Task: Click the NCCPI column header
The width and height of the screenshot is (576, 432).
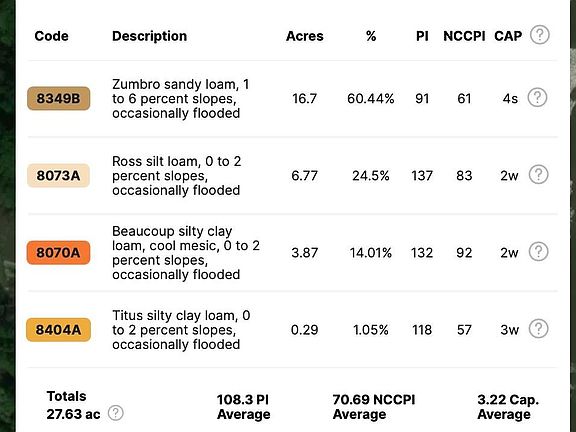Action: [x=464, y=36]
